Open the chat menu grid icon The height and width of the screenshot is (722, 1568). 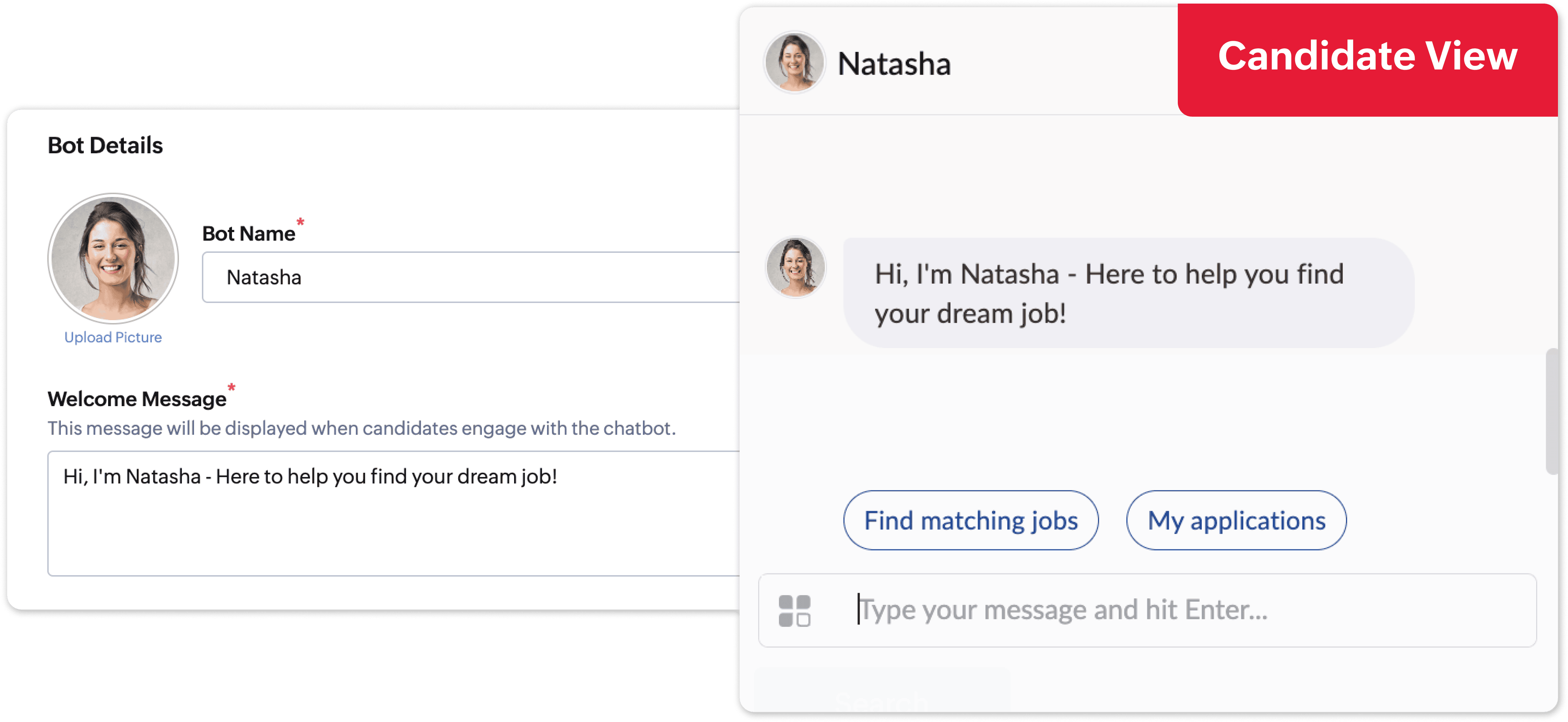point(794,611)
